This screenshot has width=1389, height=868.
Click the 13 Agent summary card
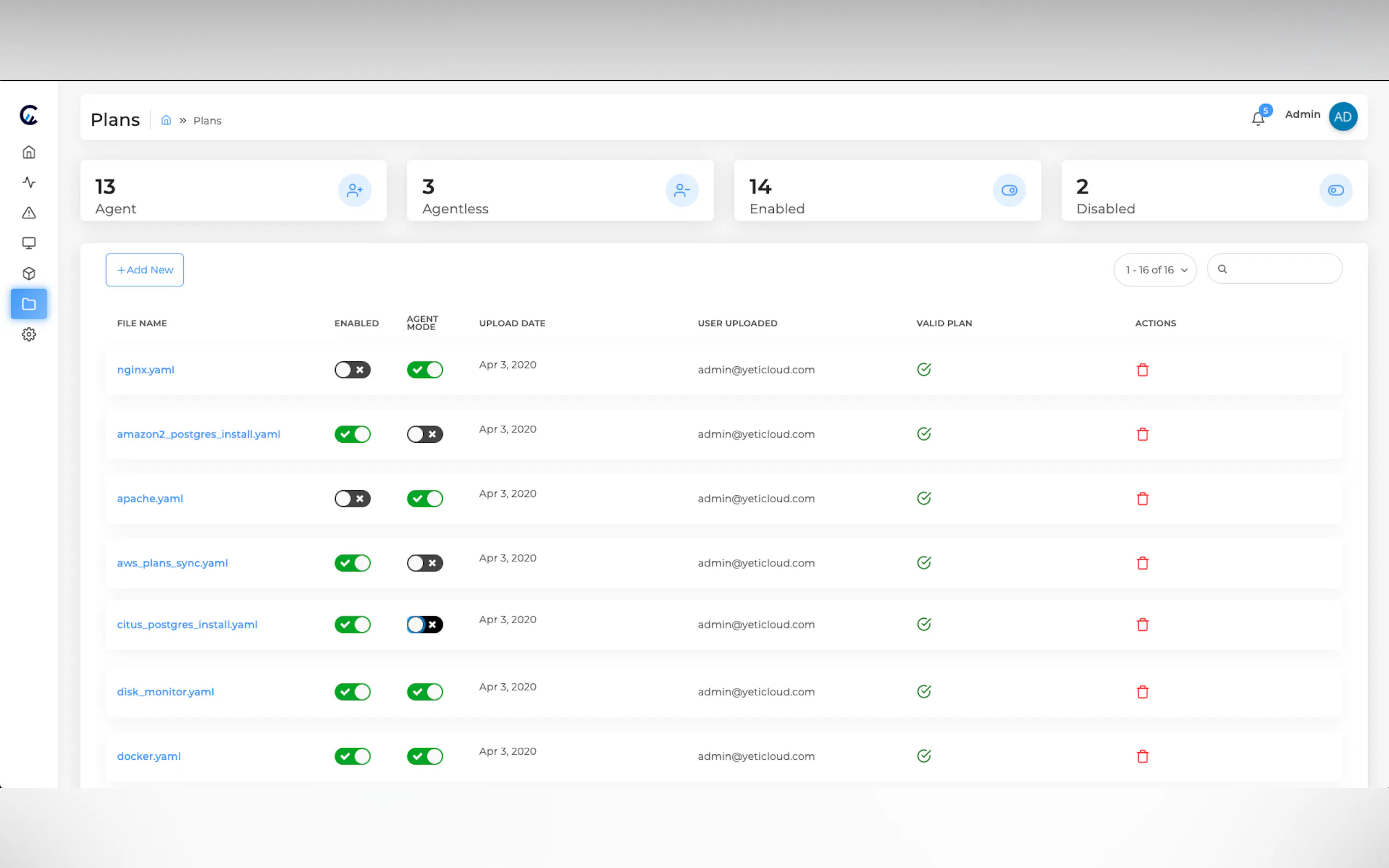click(233, 190)
